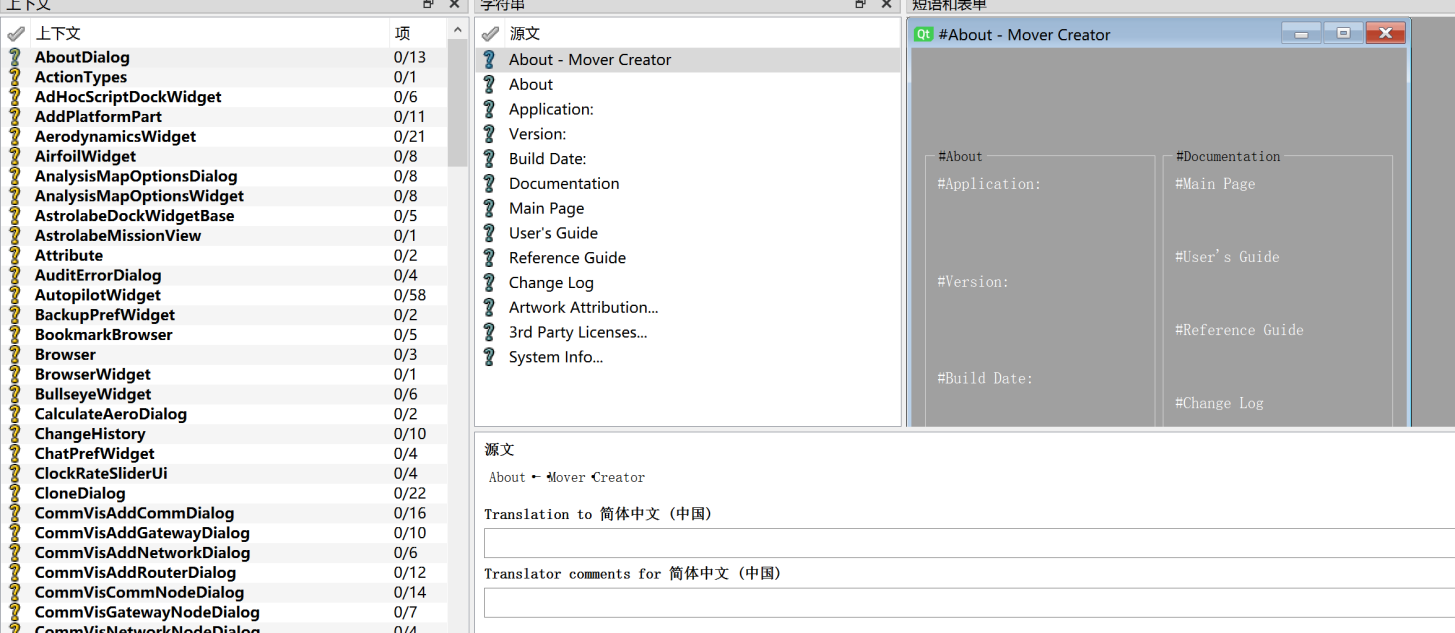Toggle status icon for 'Change Log' string
Image resolution: width=1455 pixels, height=633 pixels.
click(x=489, y=283)
